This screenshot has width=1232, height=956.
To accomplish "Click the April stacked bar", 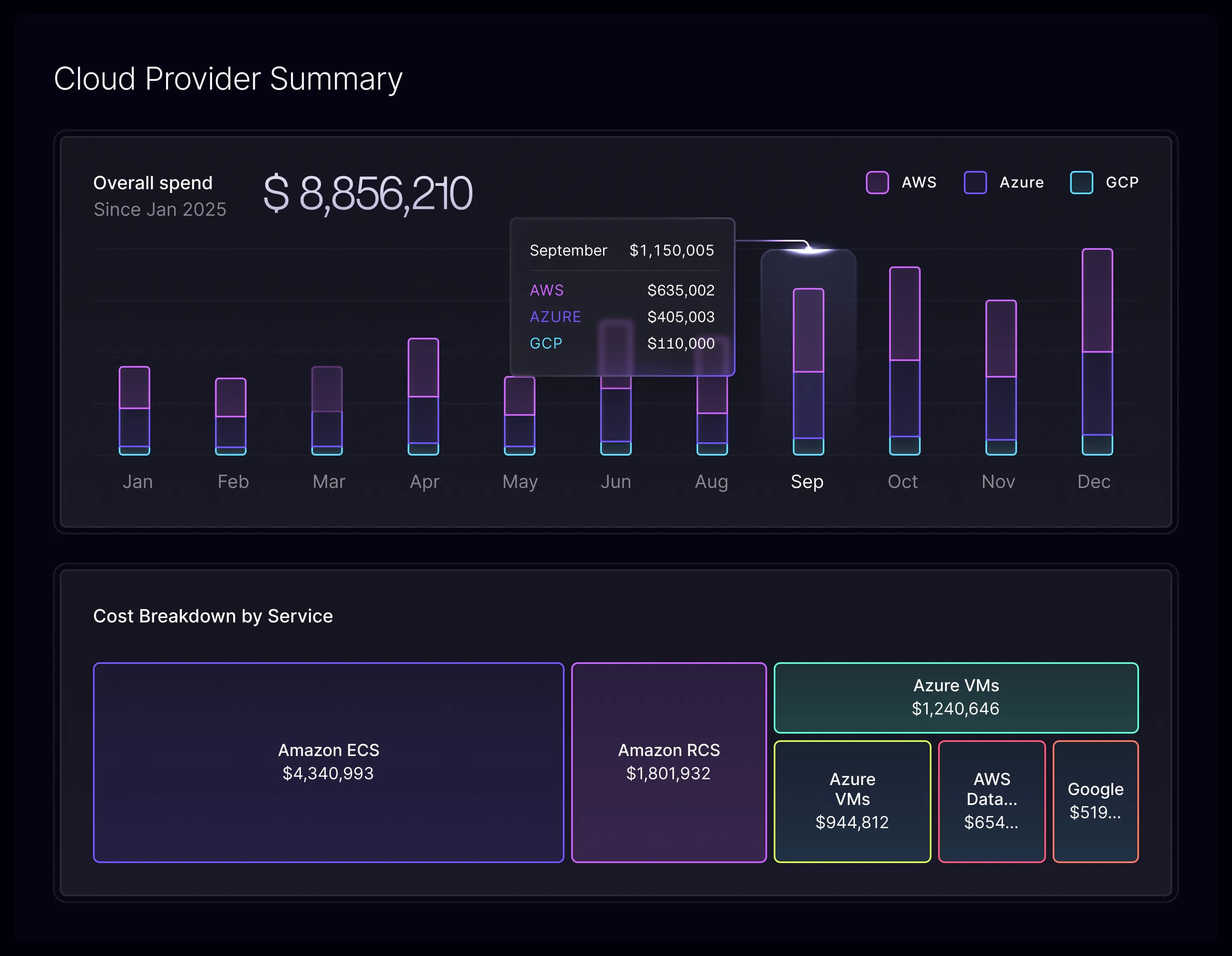I will [x=423, y=397].
